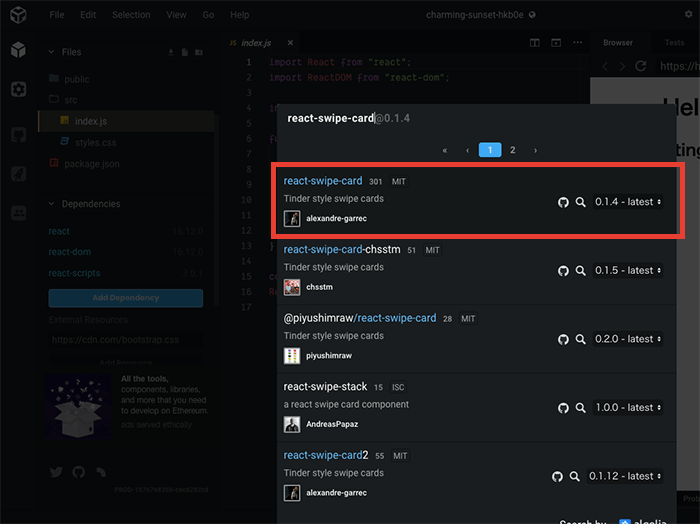Click the preview window icon in editor toolbar
This screenshot has height=524, width=700.
pyautogui.click(x=556, y=42)
